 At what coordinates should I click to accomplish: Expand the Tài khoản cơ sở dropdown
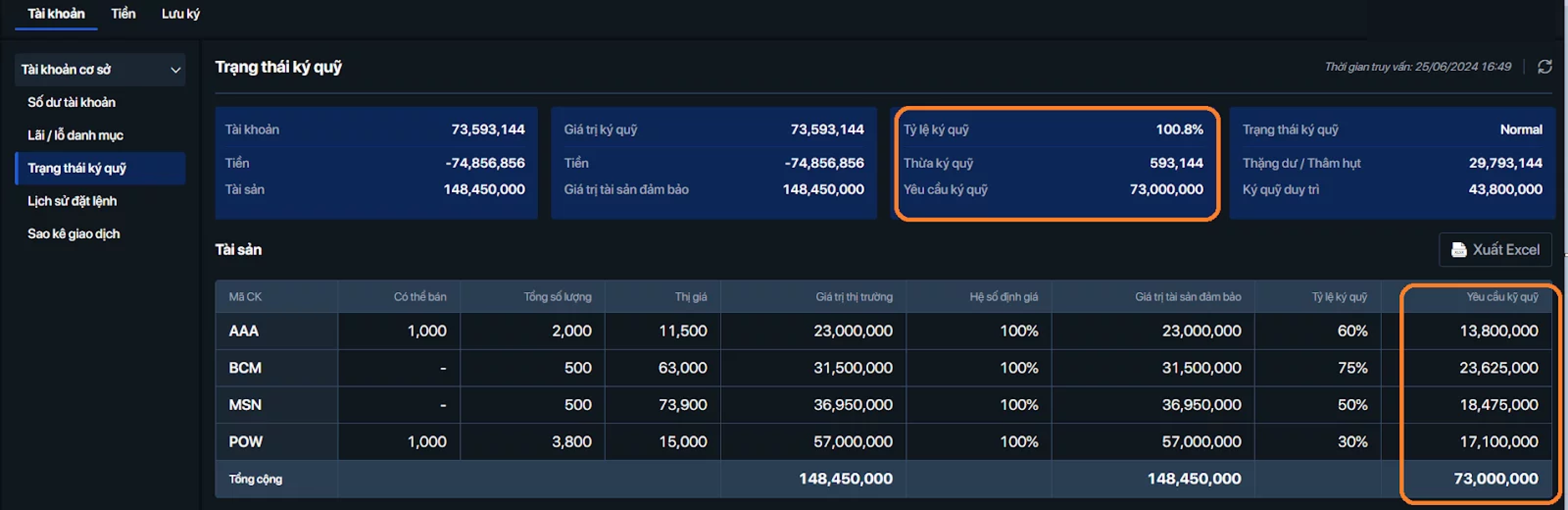click(x=100, y=69)
